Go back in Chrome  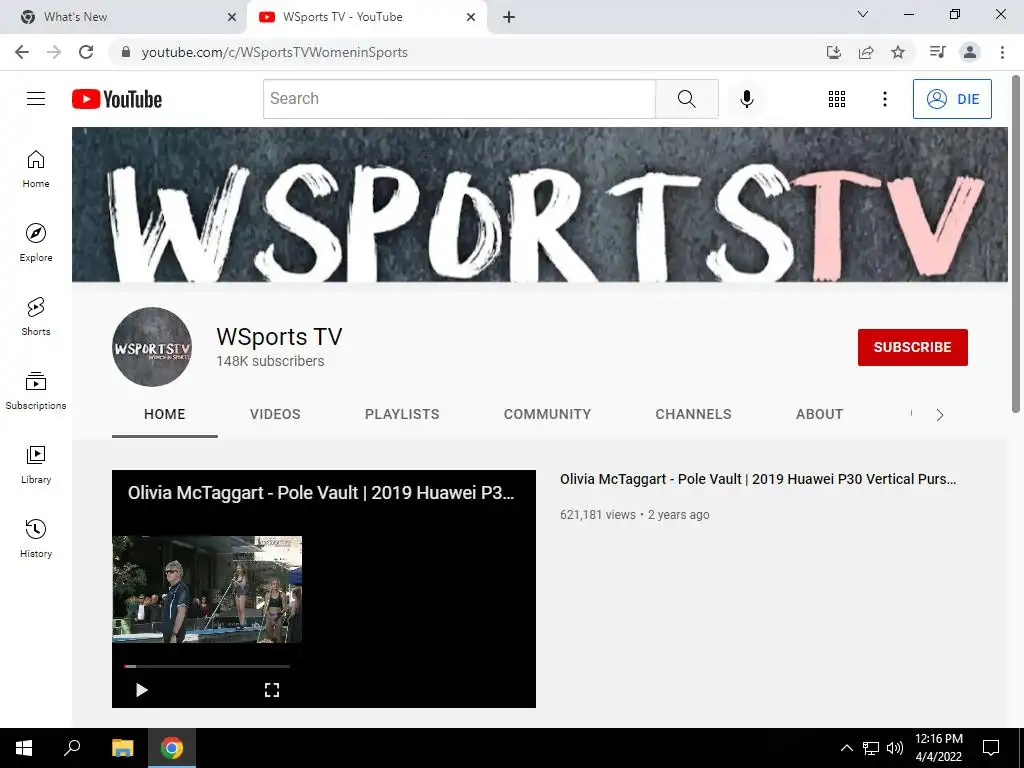[22, 52]
